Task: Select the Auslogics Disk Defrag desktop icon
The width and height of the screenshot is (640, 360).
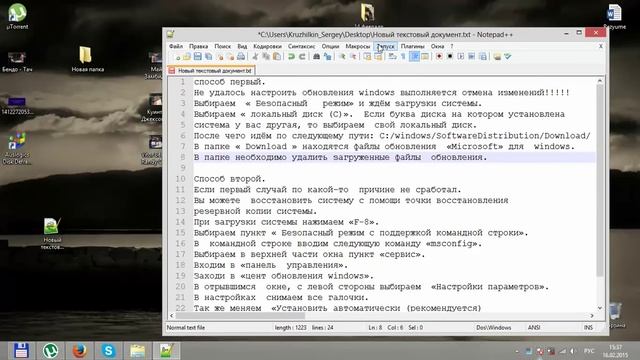Action: coord(17,148)
